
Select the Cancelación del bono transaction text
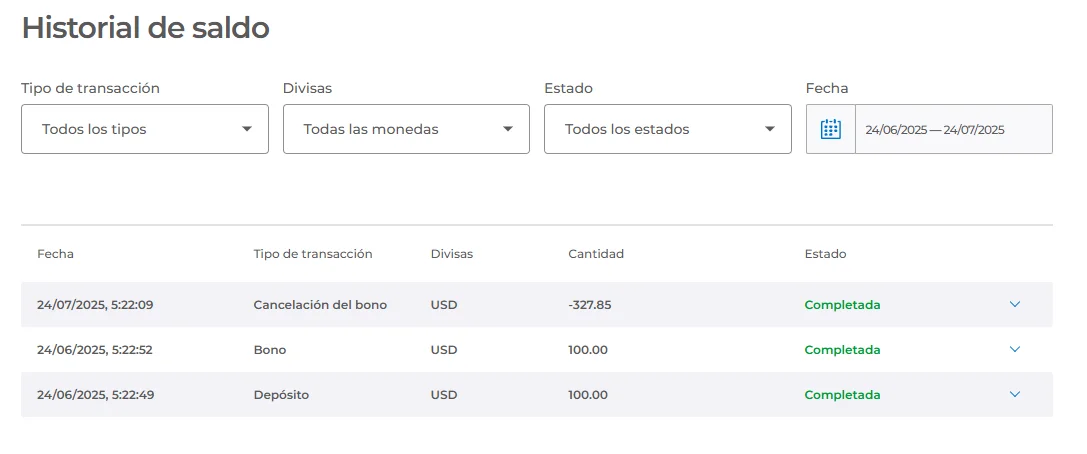click(x=320, y=305)
